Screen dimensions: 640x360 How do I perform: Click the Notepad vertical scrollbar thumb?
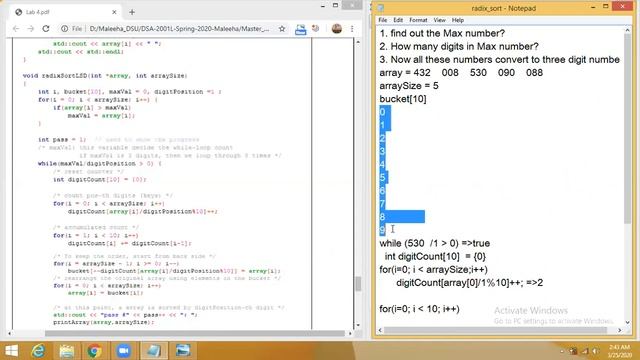627,129
